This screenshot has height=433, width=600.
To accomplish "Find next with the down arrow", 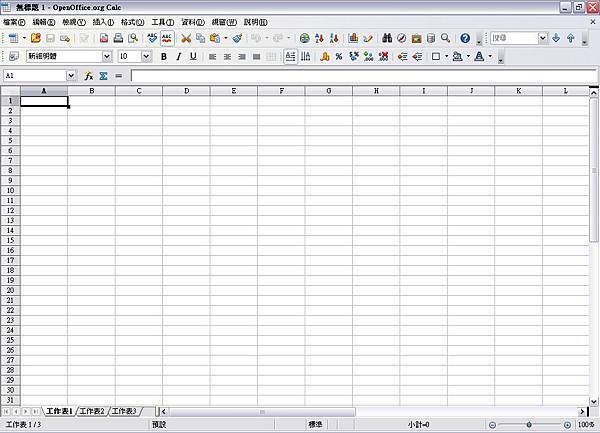I will pos(556,38).
